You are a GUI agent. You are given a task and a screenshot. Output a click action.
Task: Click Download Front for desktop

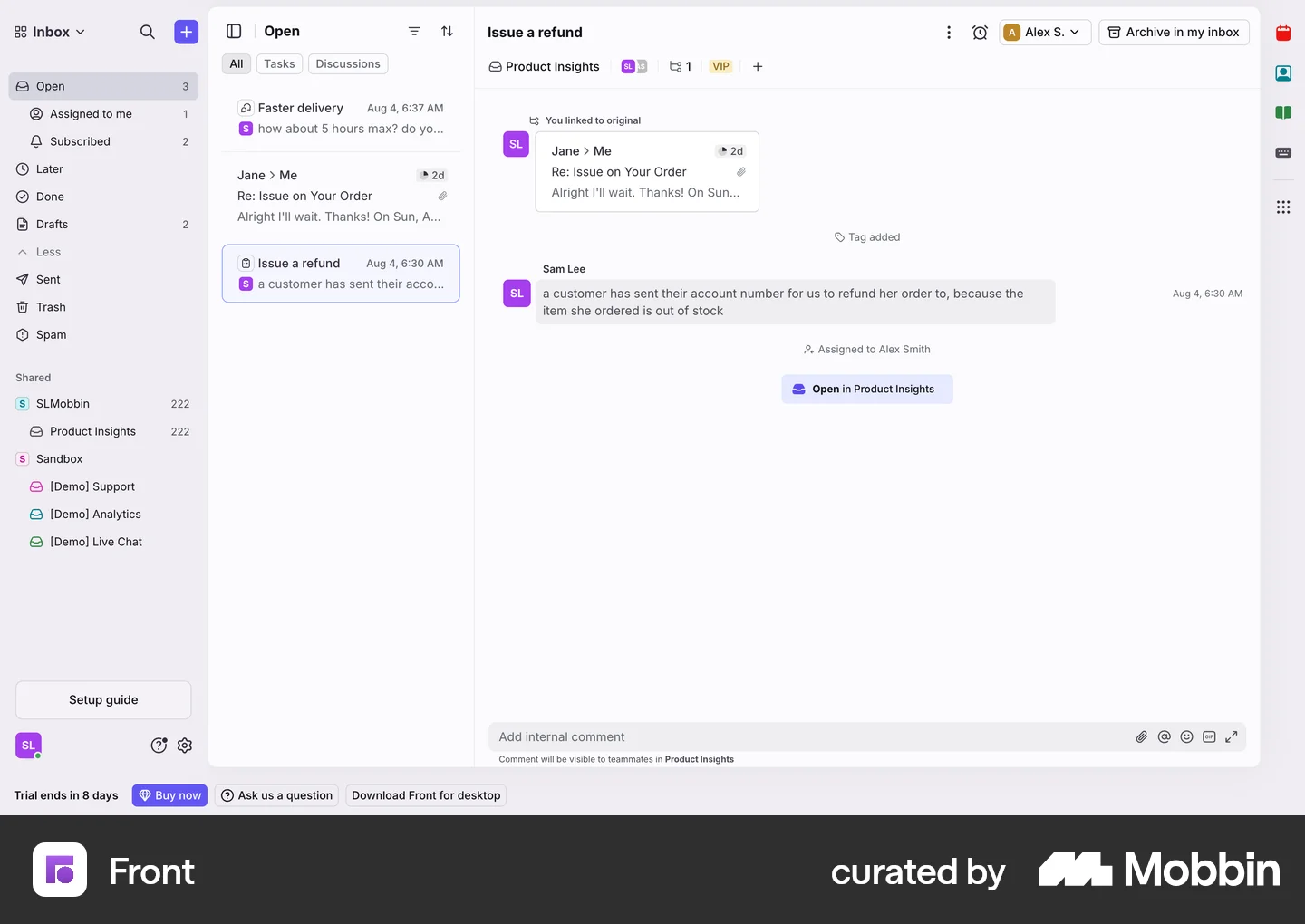pos(426,795)
